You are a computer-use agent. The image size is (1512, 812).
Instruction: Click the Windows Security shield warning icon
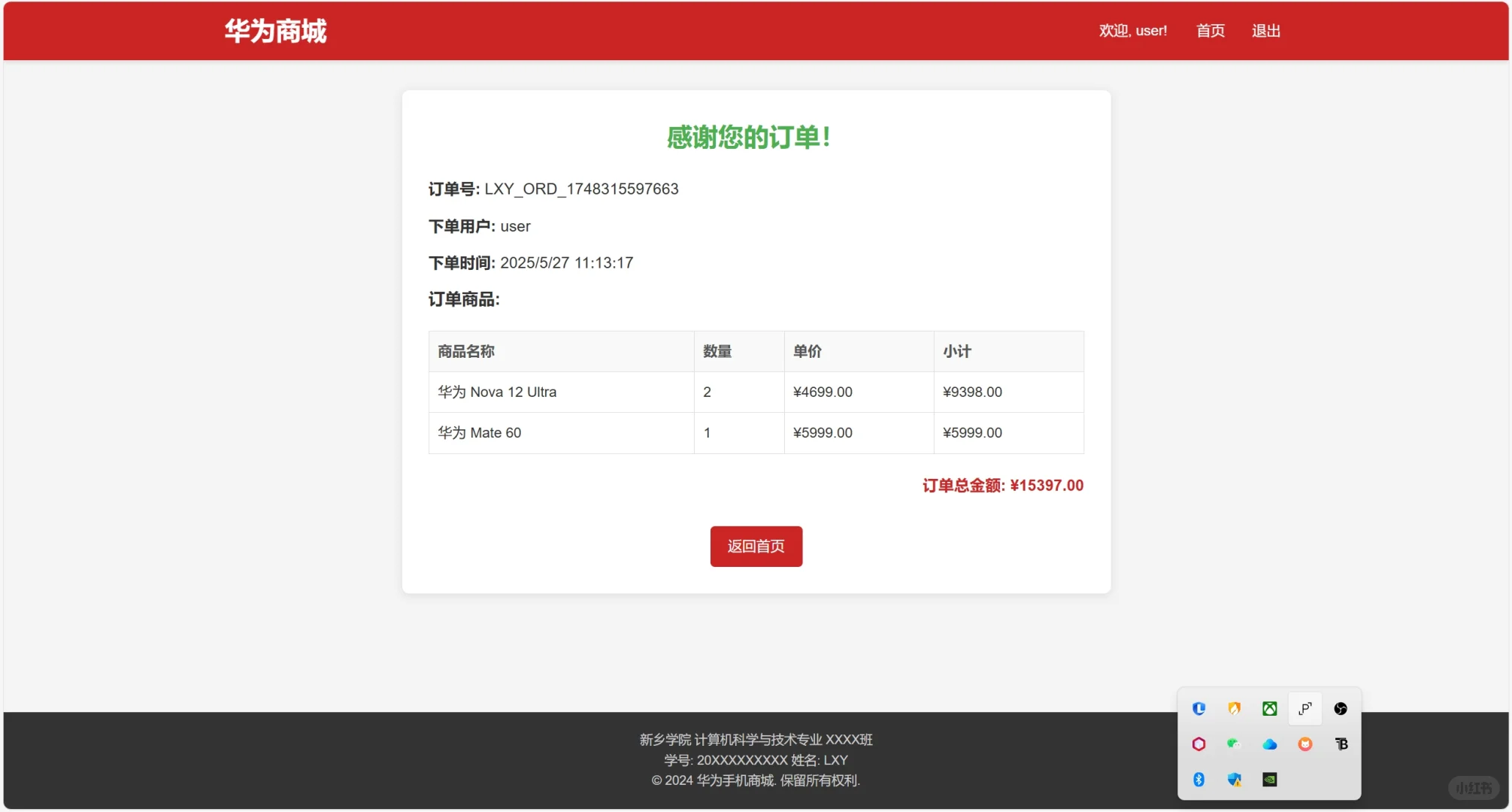[1234, 779]
